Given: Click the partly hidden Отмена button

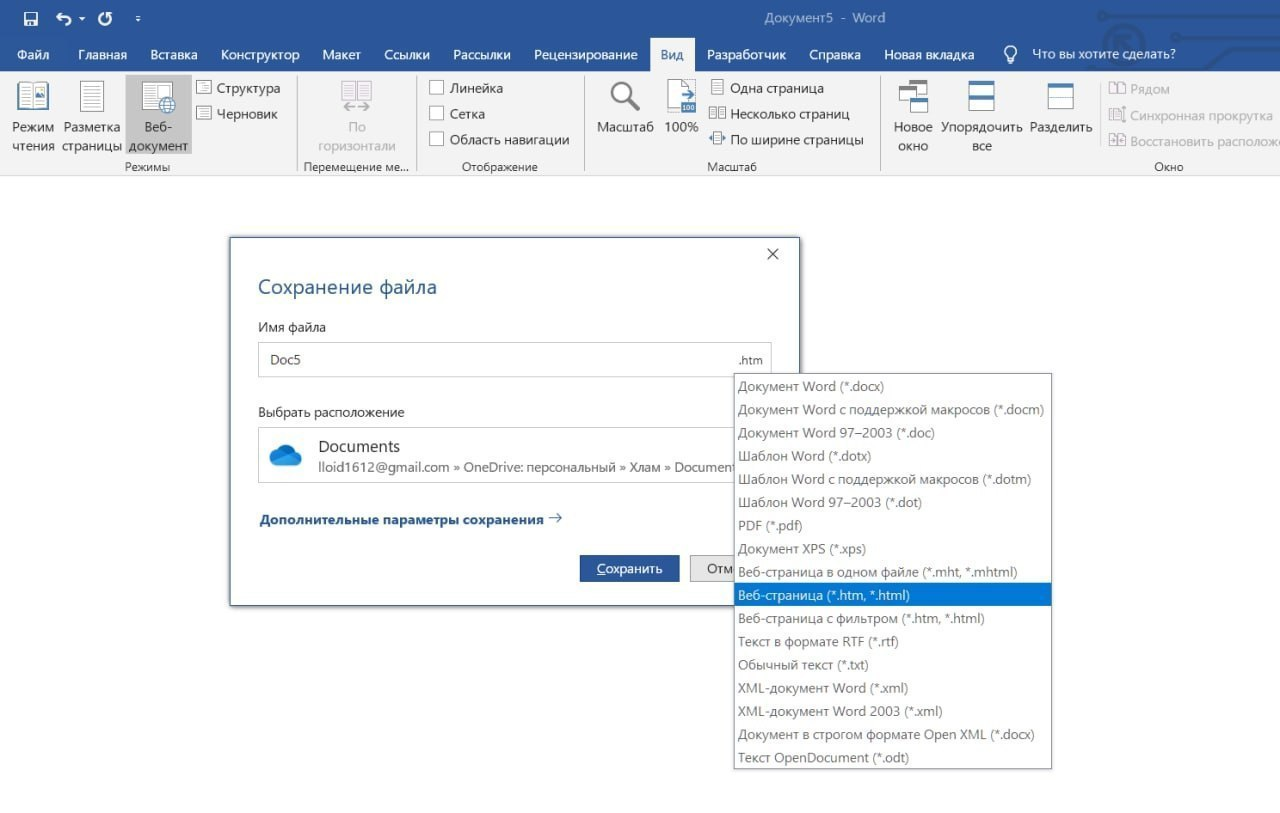Looking at the screenshot, I should [712, 569].
